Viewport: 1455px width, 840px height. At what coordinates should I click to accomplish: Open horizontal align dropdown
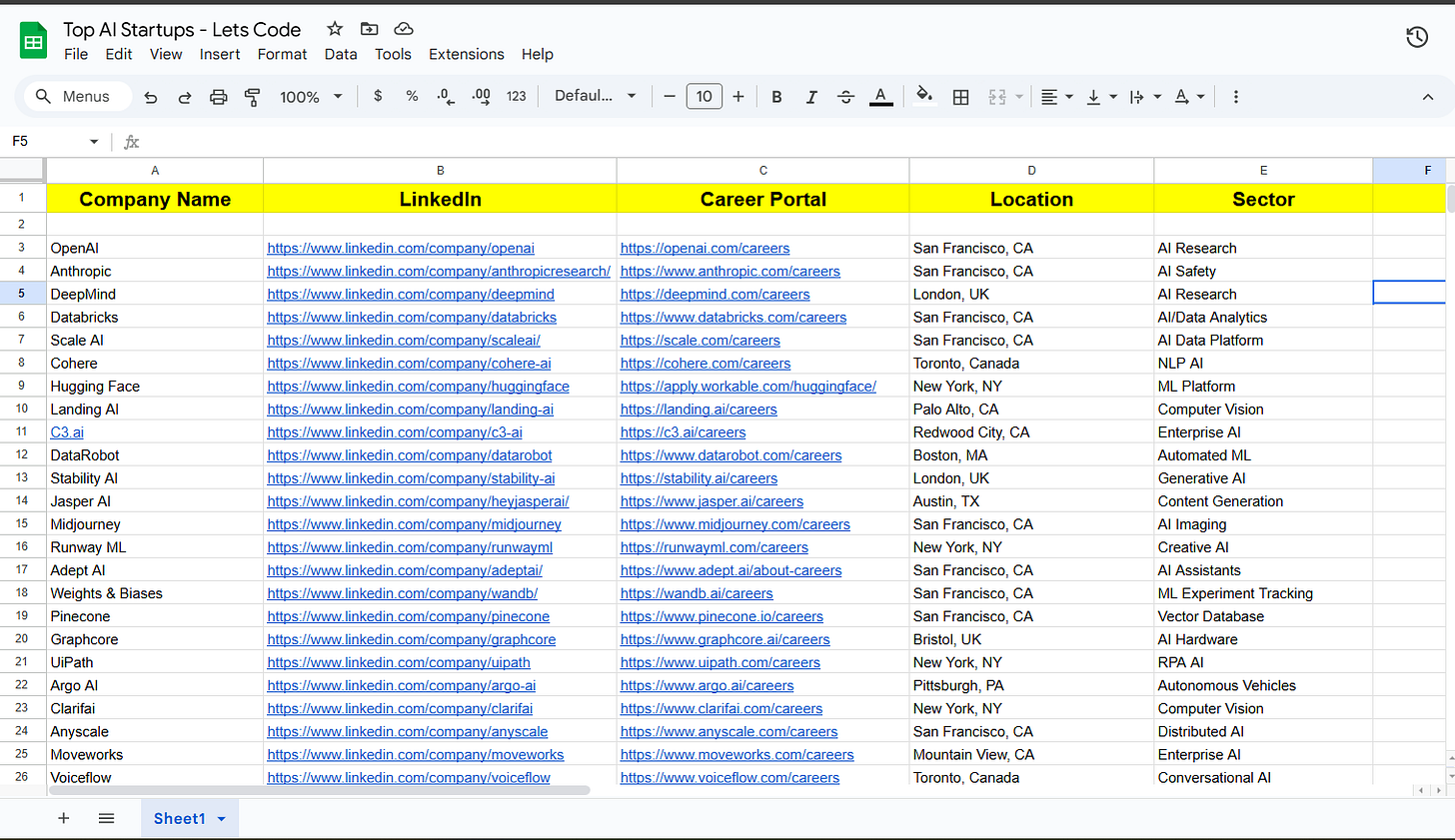click(x=1057, y=97)
